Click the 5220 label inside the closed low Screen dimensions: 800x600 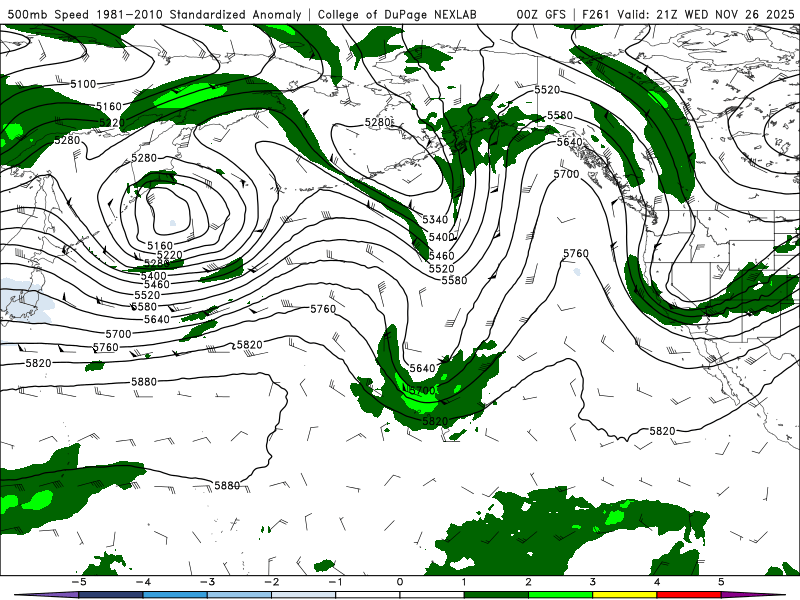(x=169, y=255)
